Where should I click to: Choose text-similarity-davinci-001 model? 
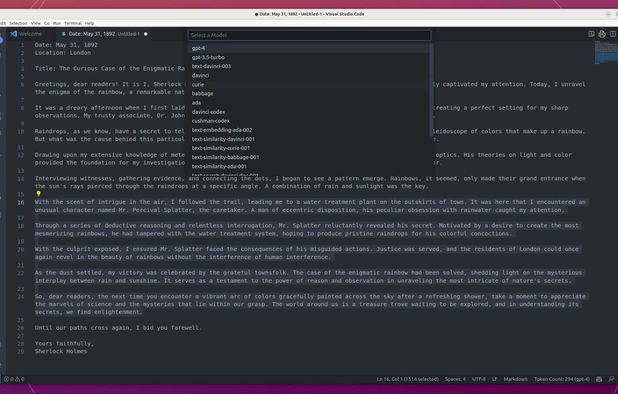click(x=309, y=139)
